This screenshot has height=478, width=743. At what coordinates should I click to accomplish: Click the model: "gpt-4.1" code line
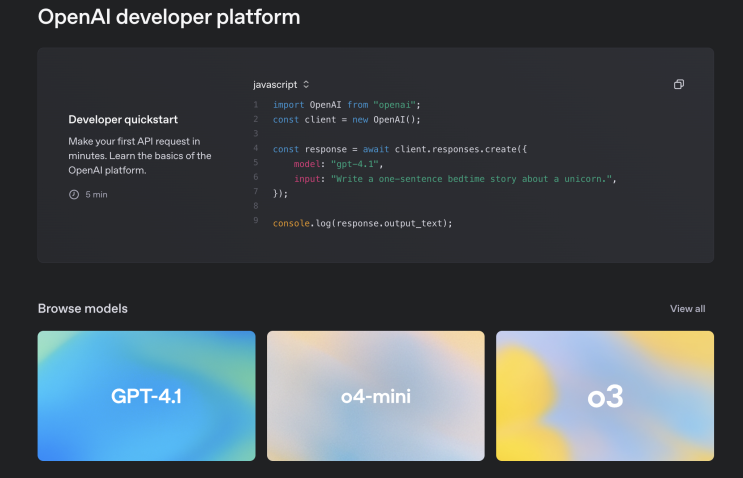tap(338, 164)
